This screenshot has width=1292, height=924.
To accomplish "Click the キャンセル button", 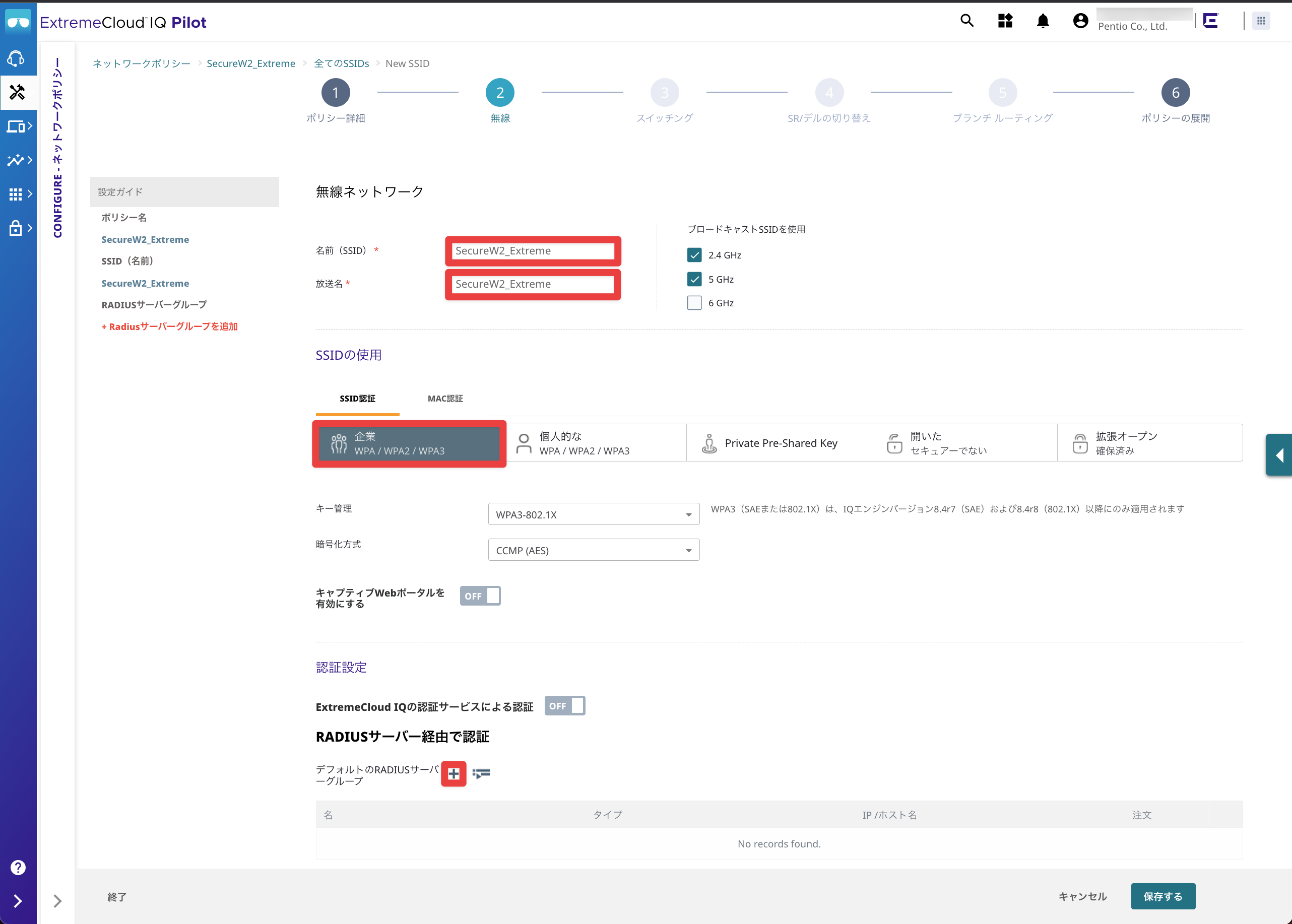I will (1082, 896).
